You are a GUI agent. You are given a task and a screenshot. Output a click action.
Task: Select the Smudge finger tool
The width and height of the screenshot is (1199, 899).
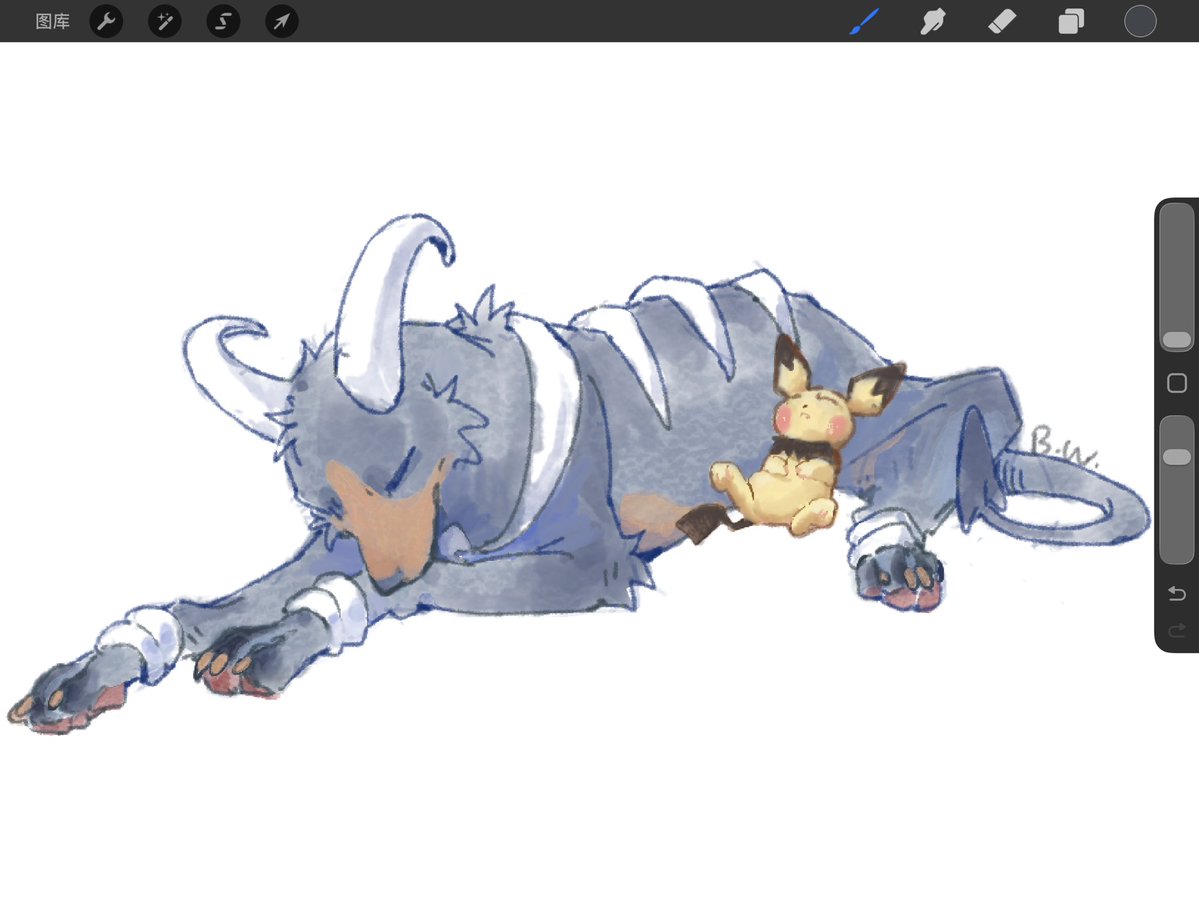933,21
